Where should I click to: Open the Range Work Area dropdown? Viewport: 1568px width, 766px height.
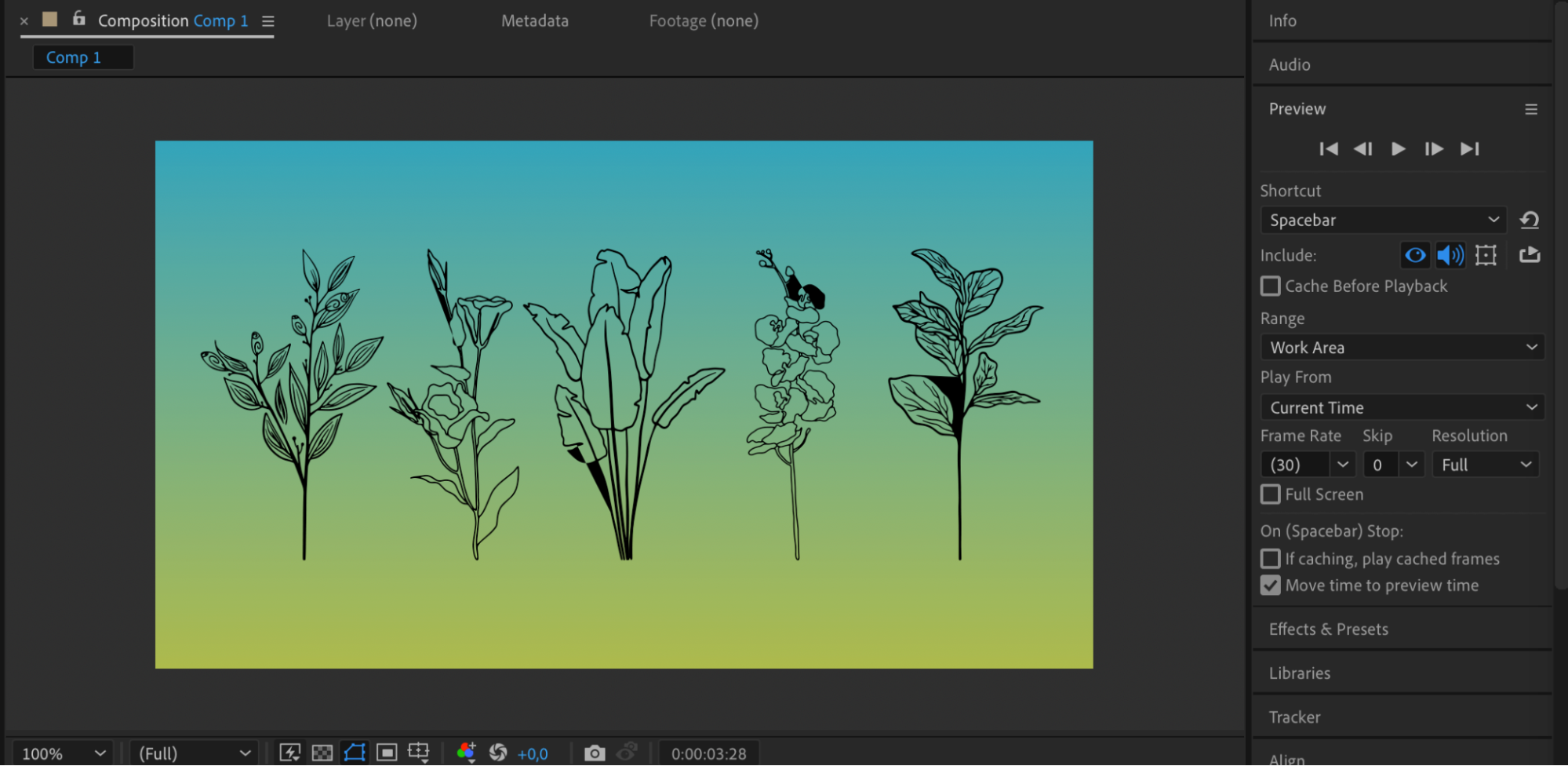click(x=1402, y=348)
